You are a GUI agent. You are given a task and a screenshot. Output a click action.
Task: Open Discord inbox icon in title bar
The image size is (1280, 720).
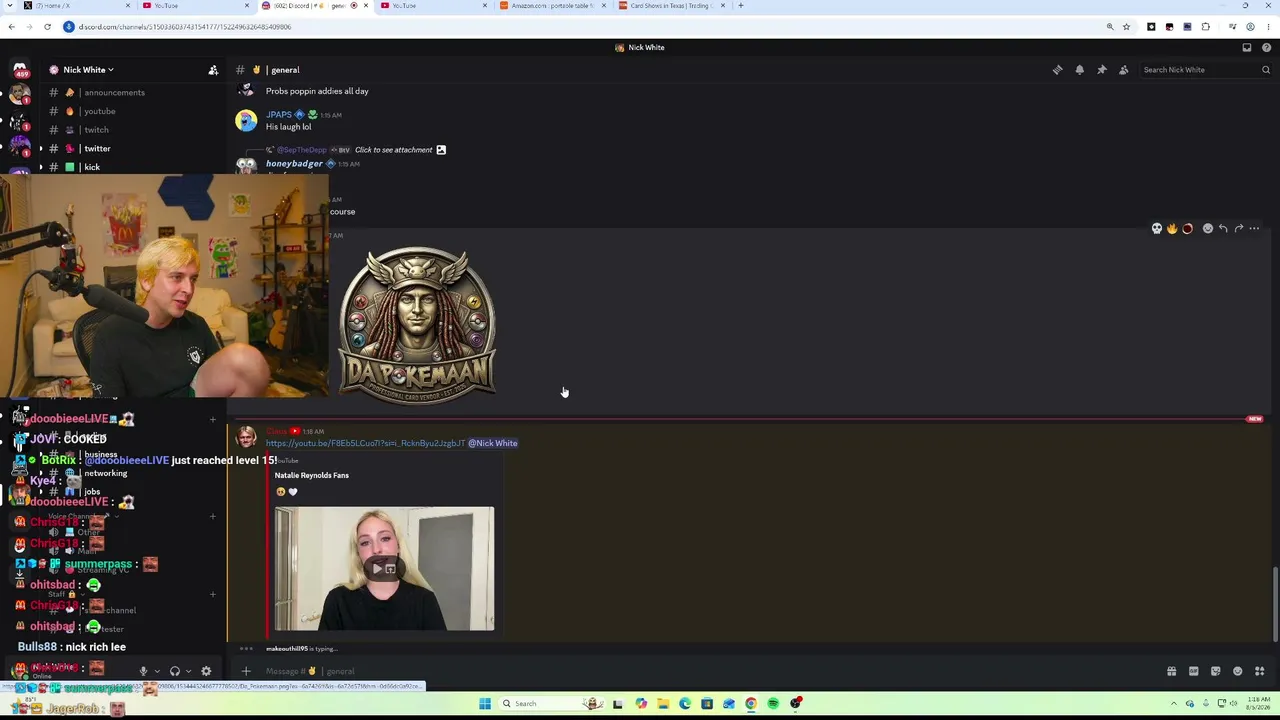(1247, 48)
